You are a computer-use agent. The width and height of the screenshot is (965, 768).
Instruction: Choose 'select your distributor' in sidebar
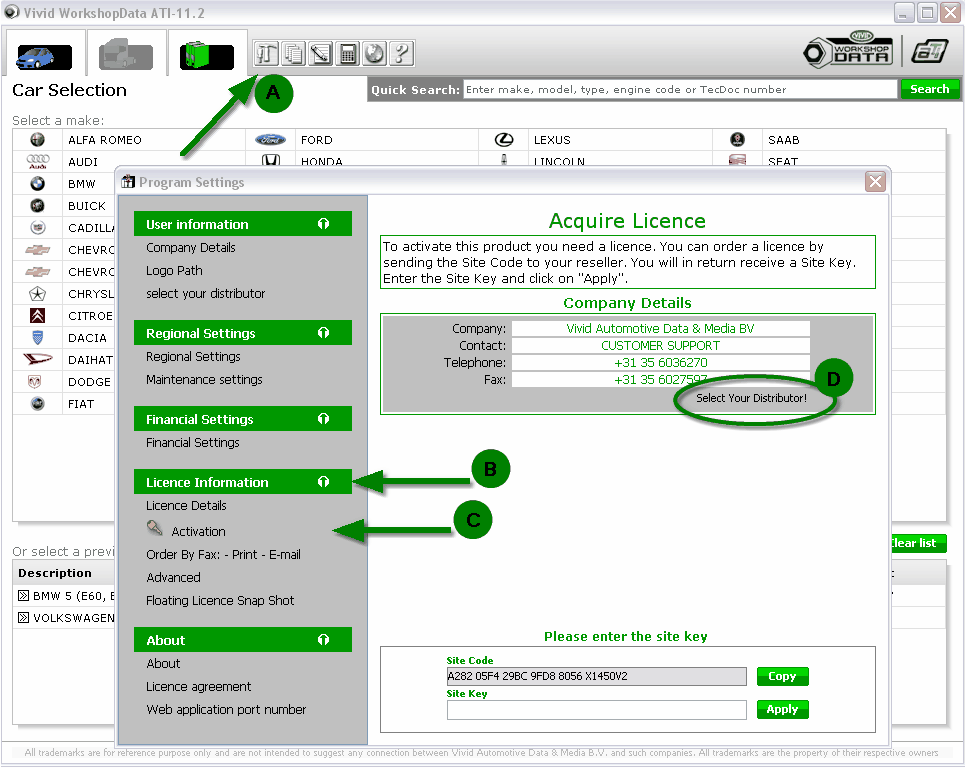tap(206, 294)
